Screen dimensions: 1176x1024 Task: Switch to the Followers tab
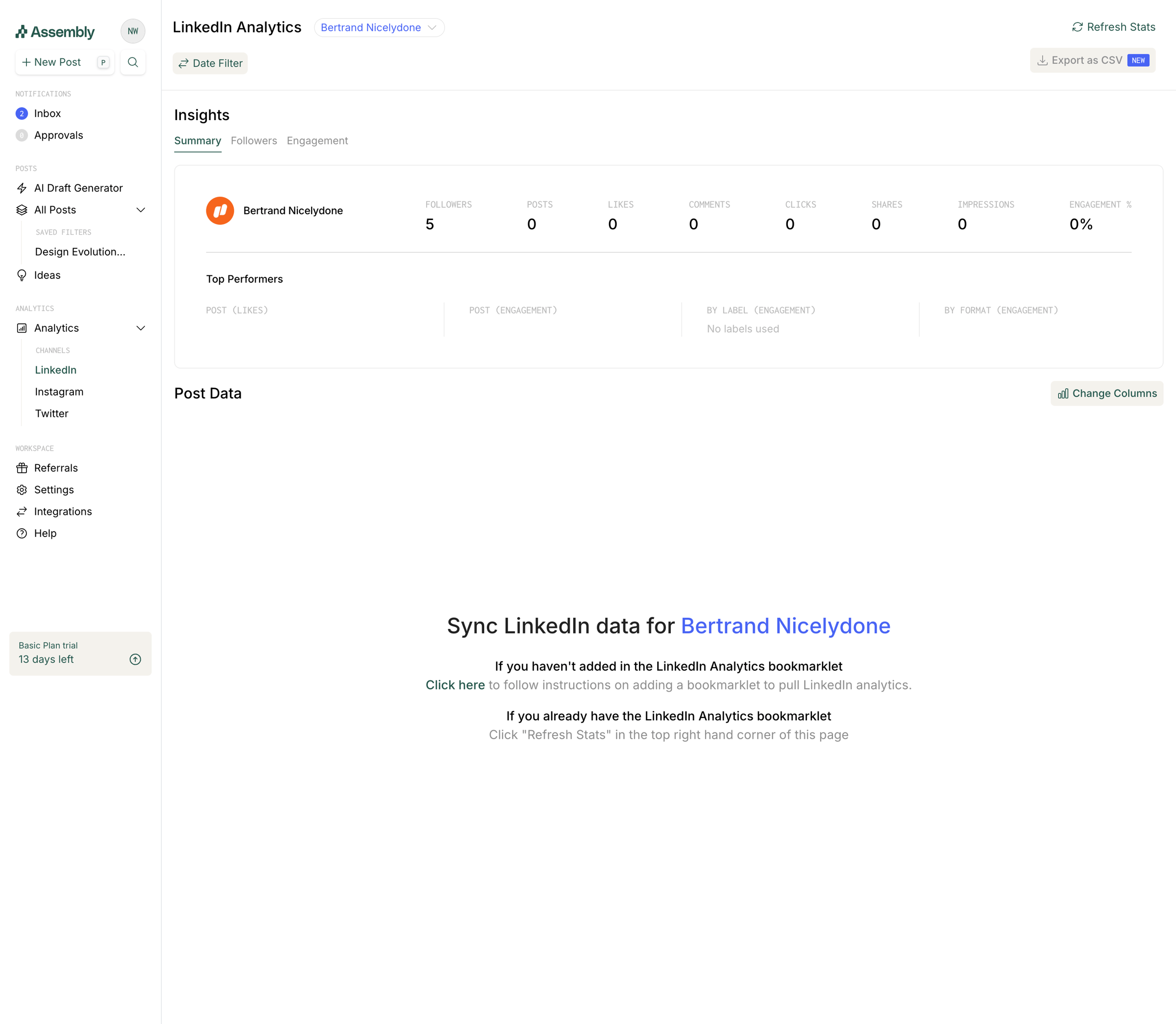[254, 141]
